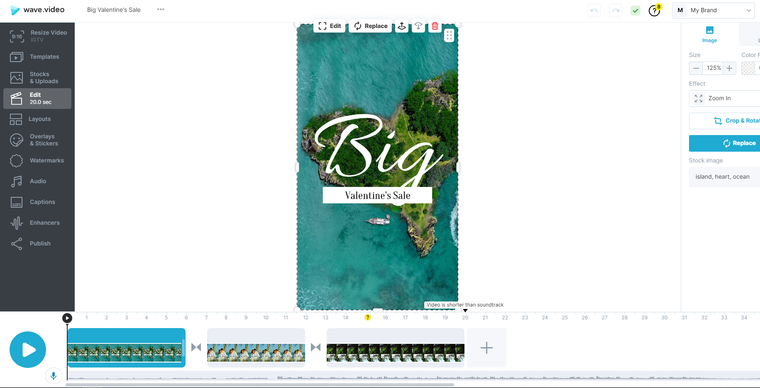This screenshot has height=388, width=760.
Task: Click the umbrella-shaped icon in canvas toolbar
Action: [418, 26]
